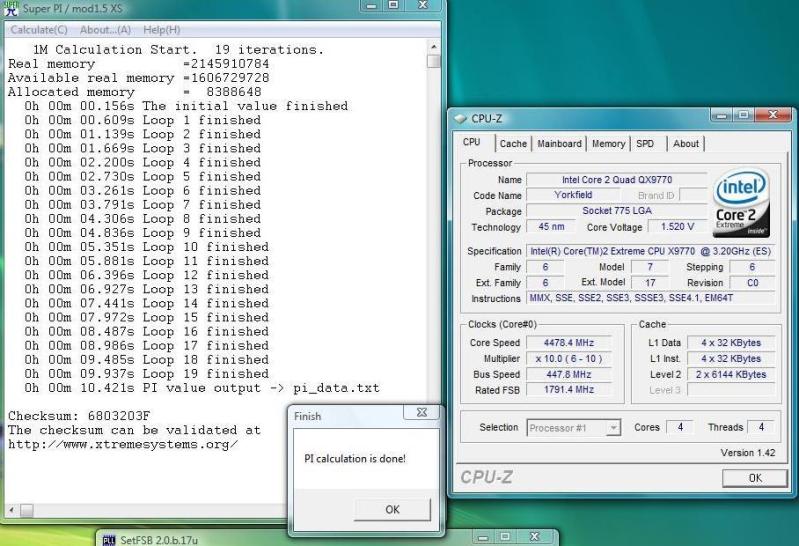This screenshot has height=546, width=799.
Task: Open the About...(A) menu
Action: click(x=106, y=29)
